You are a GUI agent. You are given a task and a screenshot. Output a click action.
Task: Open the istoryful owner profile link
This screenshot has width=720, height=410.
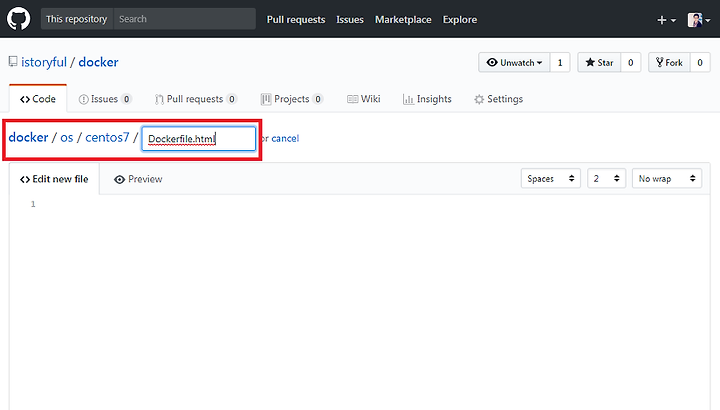pyautogui.click(x=44, y=62)
